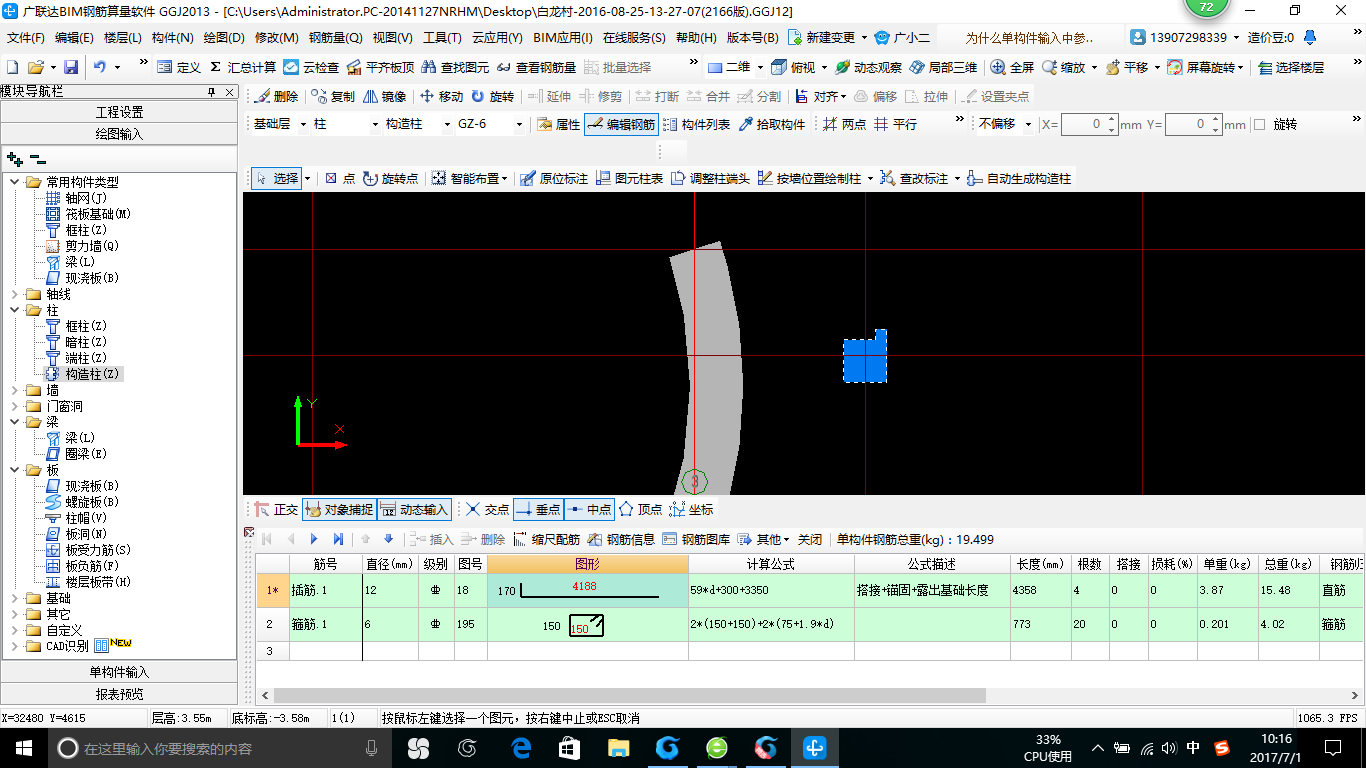Toggle 顶点 vertex snap
This screenshot has width=1366, height=768.
click(x=640, y=510)
